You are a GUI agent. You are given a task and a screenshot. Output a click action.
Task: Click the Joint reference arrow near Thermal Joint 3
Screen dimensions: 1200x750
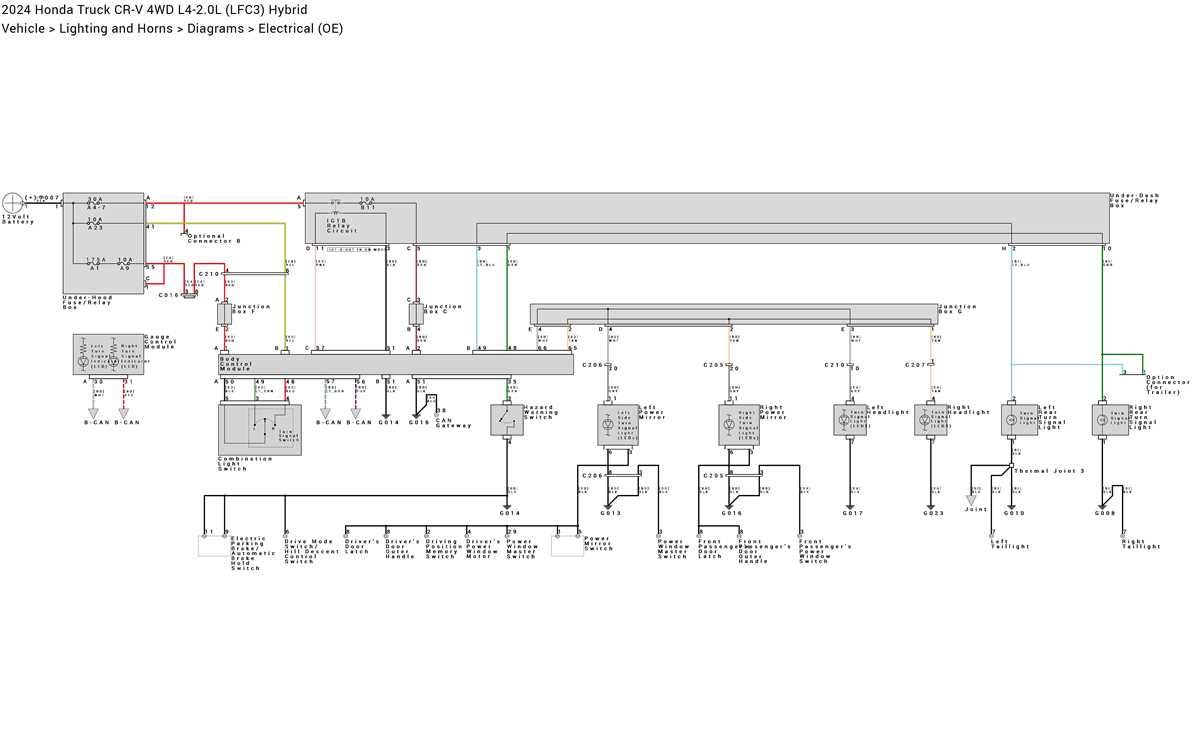point(971,499)
